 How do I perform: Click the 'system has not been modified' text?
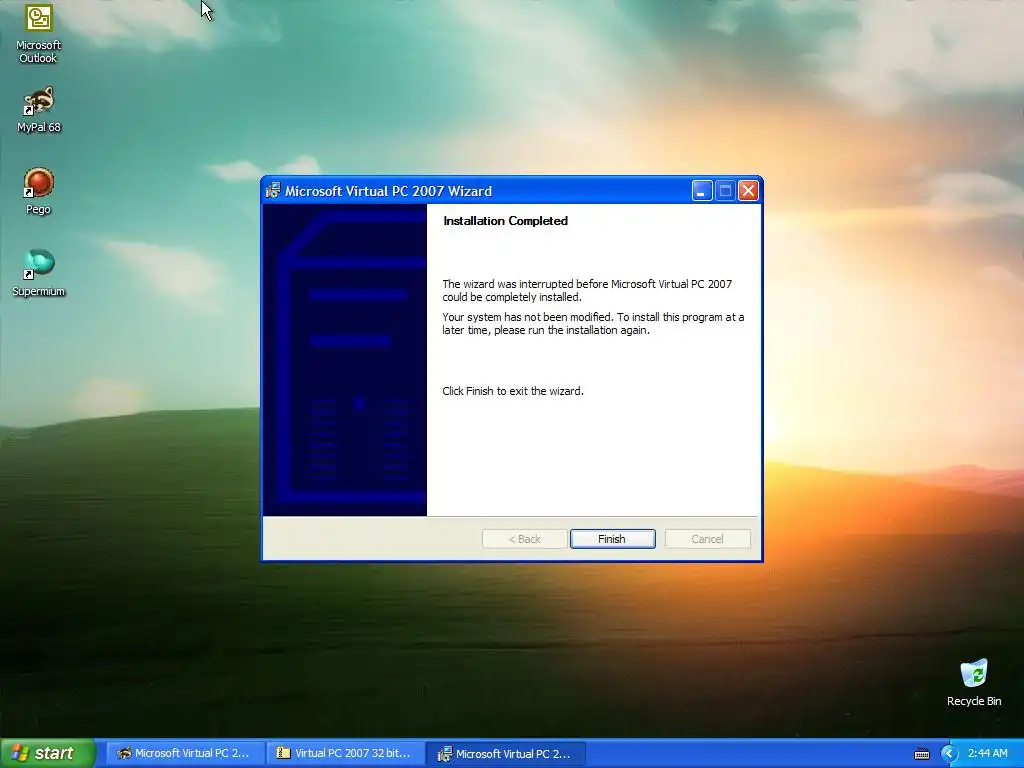tap(593, 323)
